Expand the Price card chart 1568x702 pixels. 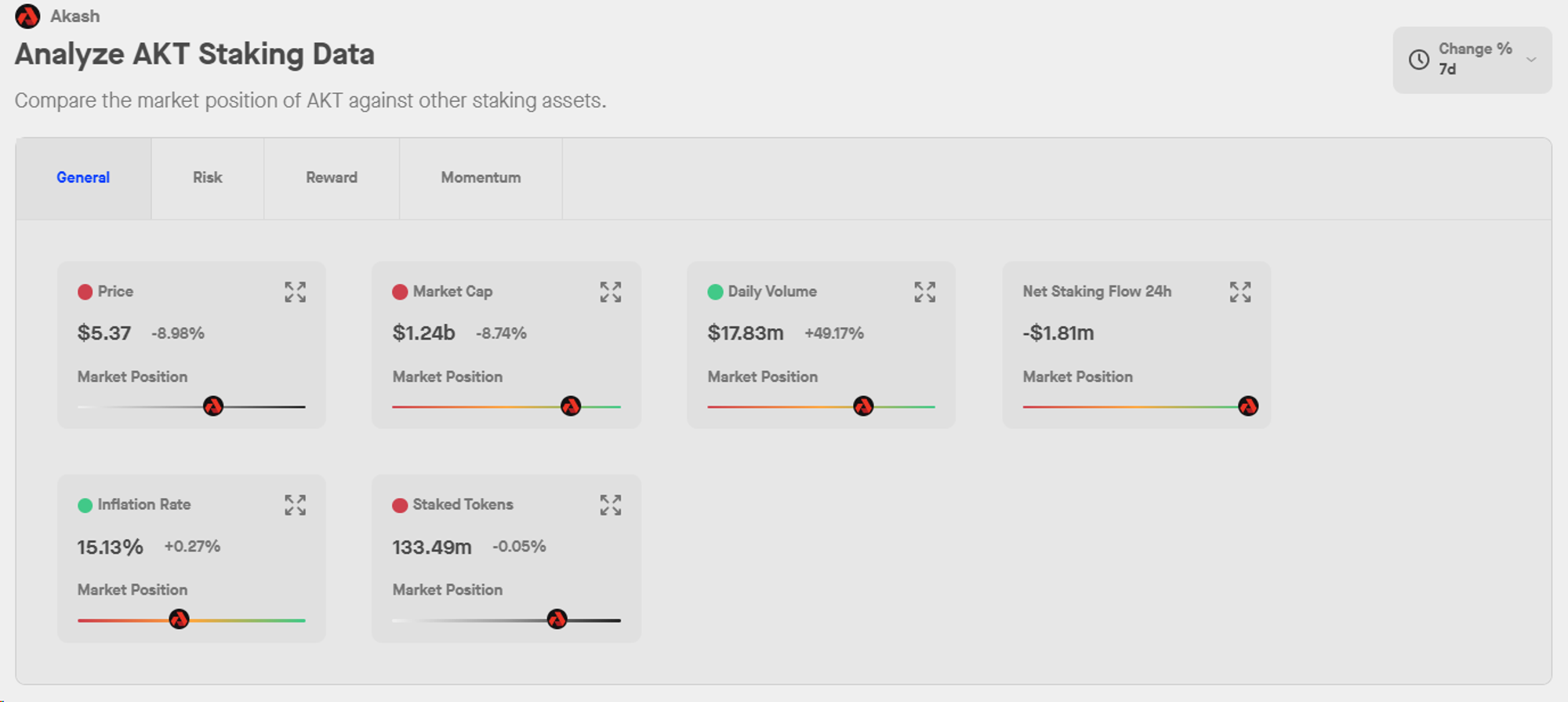click(295, 292)
